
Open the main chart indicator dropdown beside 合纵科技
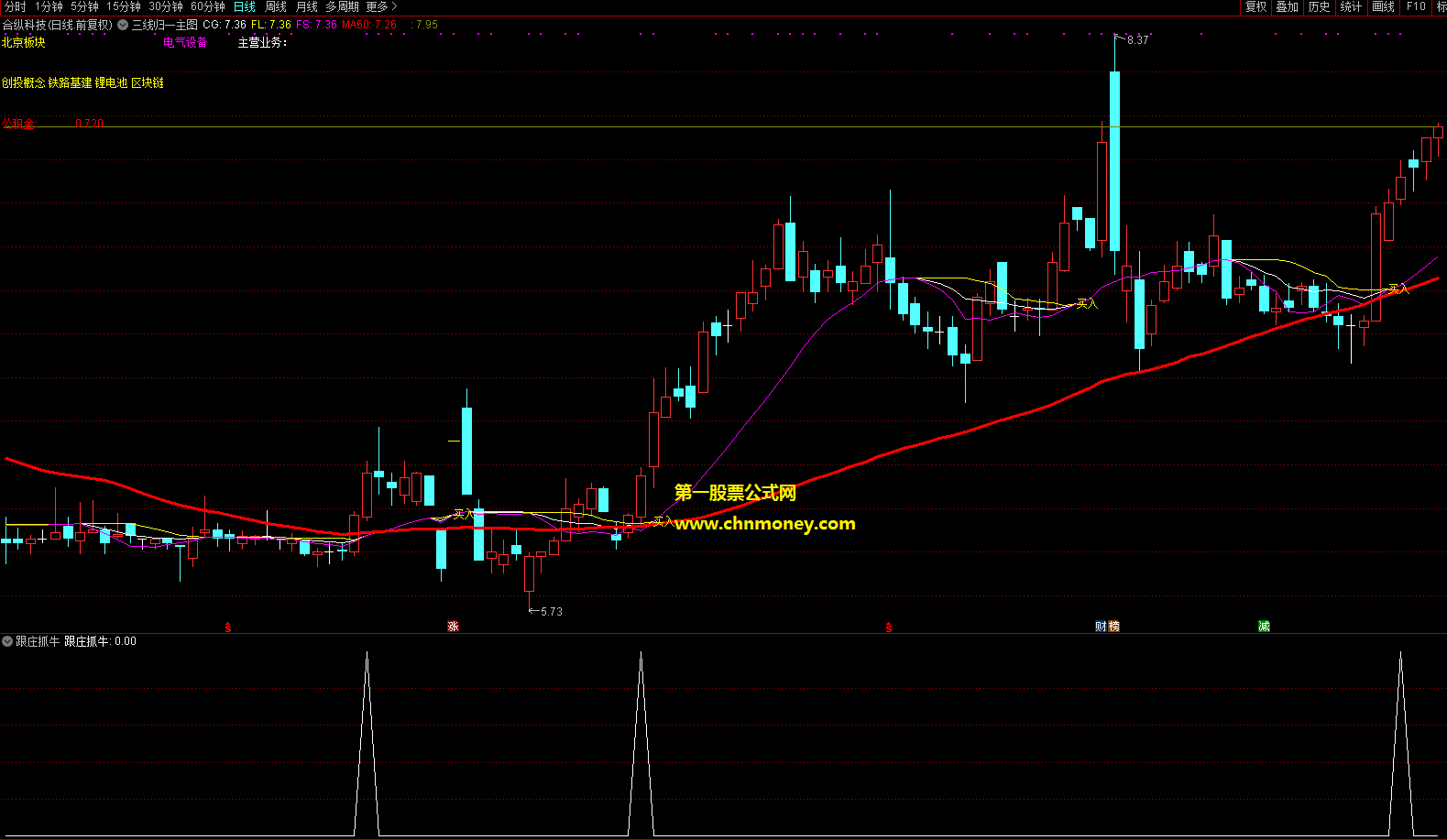[123, 26]
